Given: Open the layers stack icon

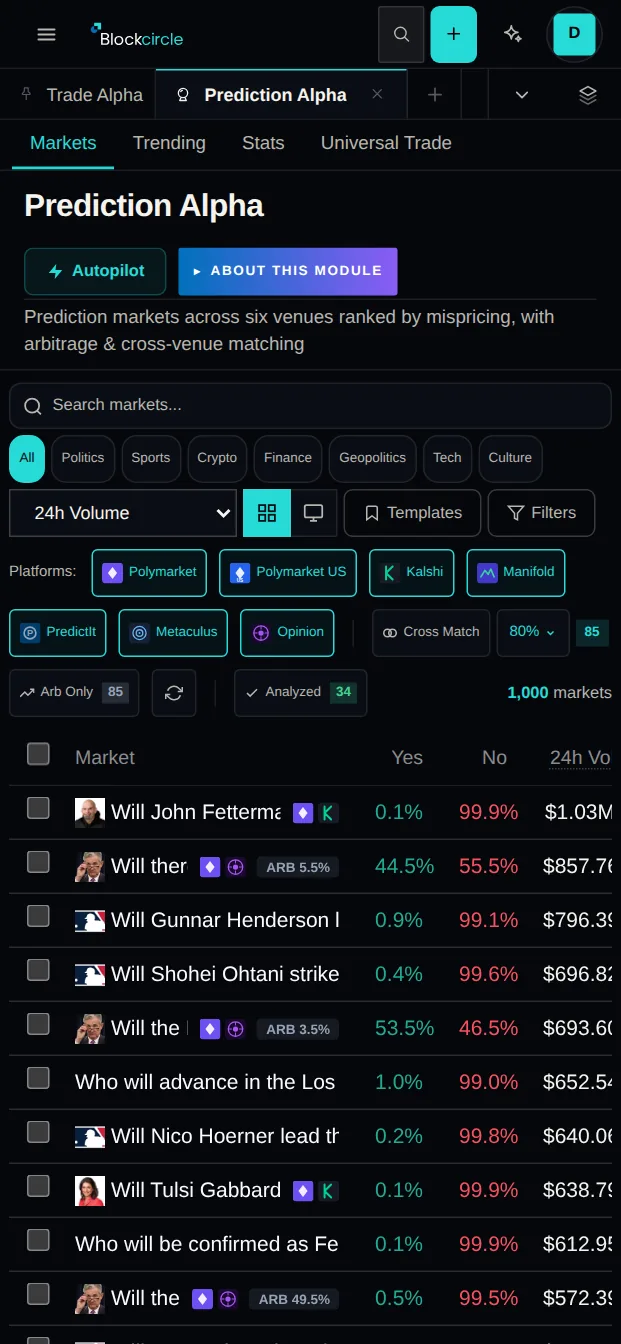Looking at the screenshot, I should pos(588,95).
